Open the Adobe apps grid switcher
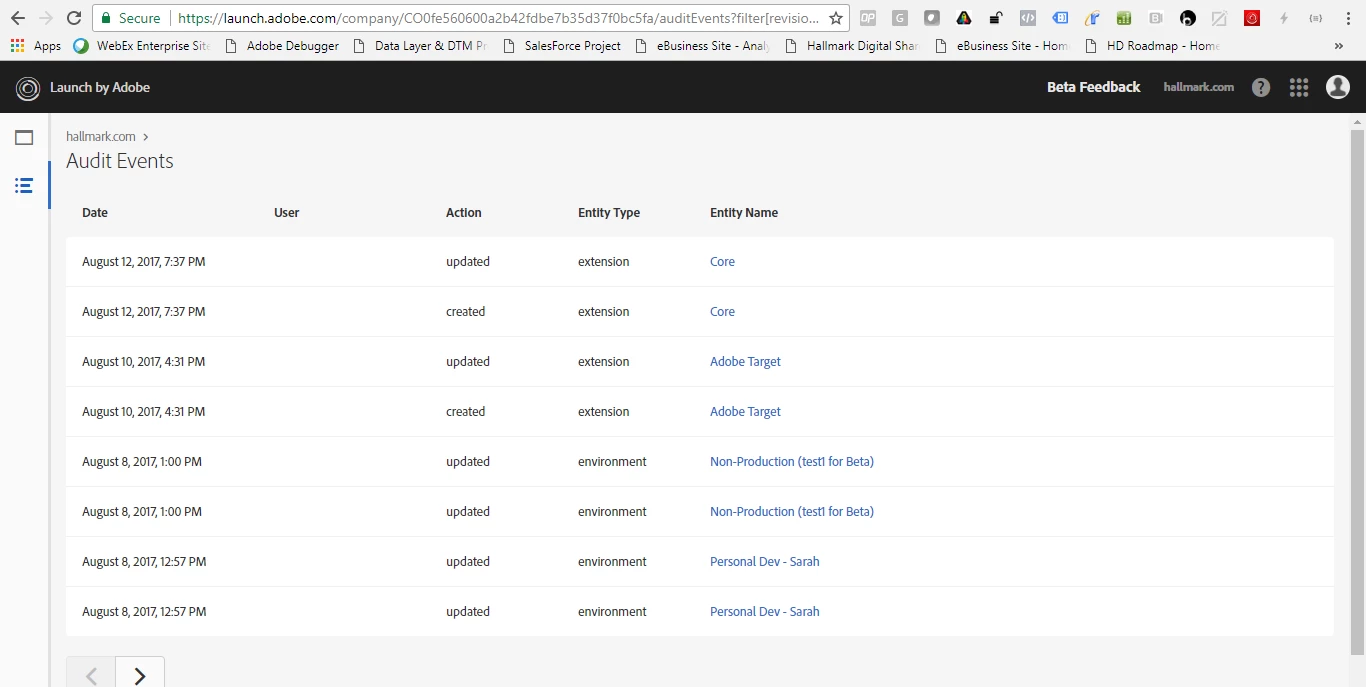 point(1299,88)
